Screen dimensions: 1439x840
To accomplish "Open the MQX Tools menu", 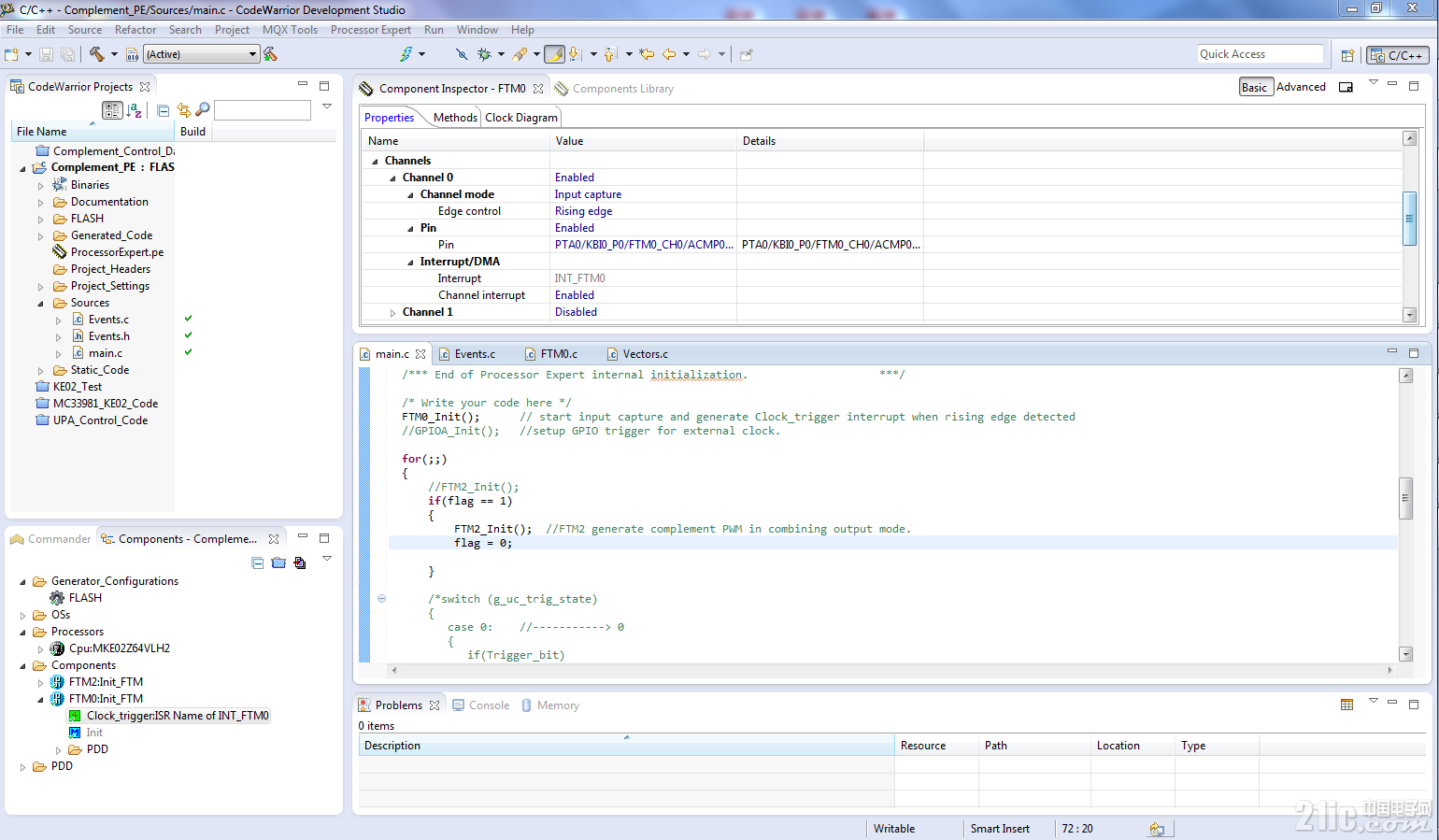I will click(290, 30).
